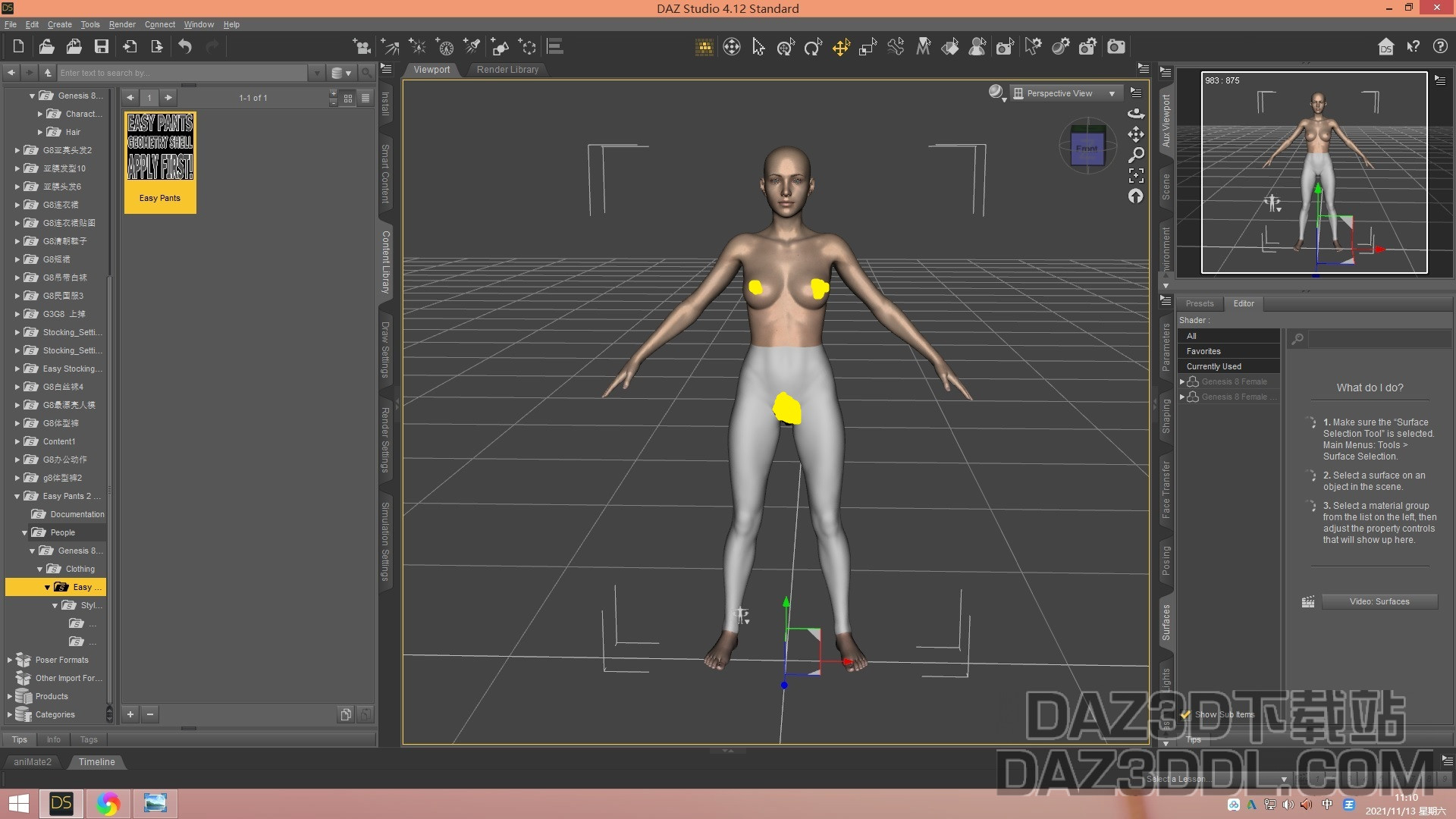This screenshot has width=1456, height=819.
Task: Open the Create menu
Action: (x=59, y=24)
